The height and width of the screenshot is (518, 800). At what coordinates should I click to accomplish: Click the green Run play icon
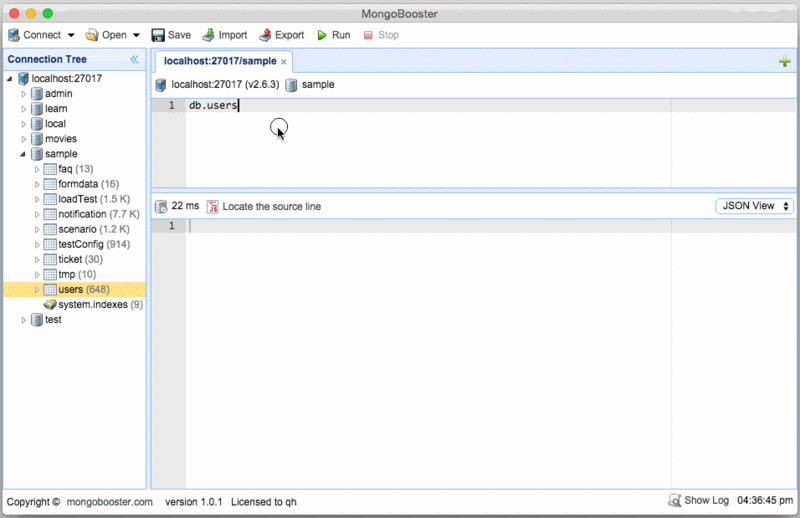click(x=322, y=35)
